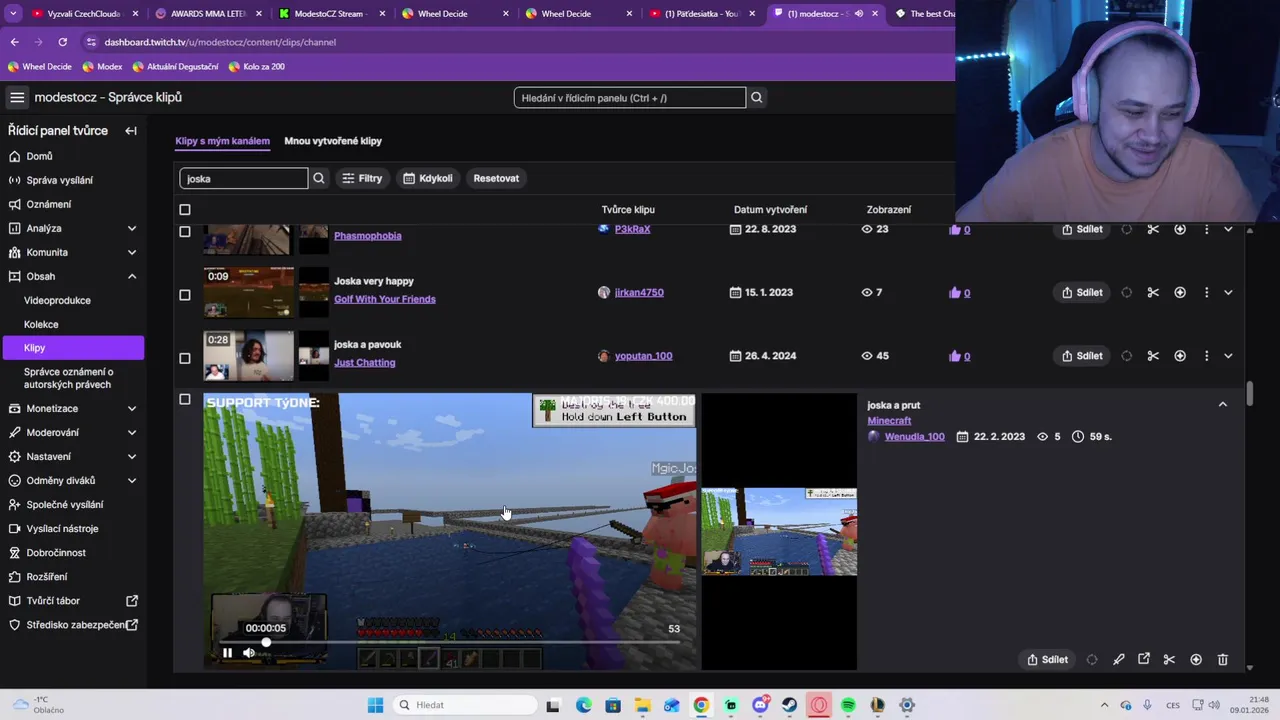Image resolution: width=1280 pixels, height=720 pixels.
Task: Click the star icon for Joska very happy
Action: [x=1180, y=292]
